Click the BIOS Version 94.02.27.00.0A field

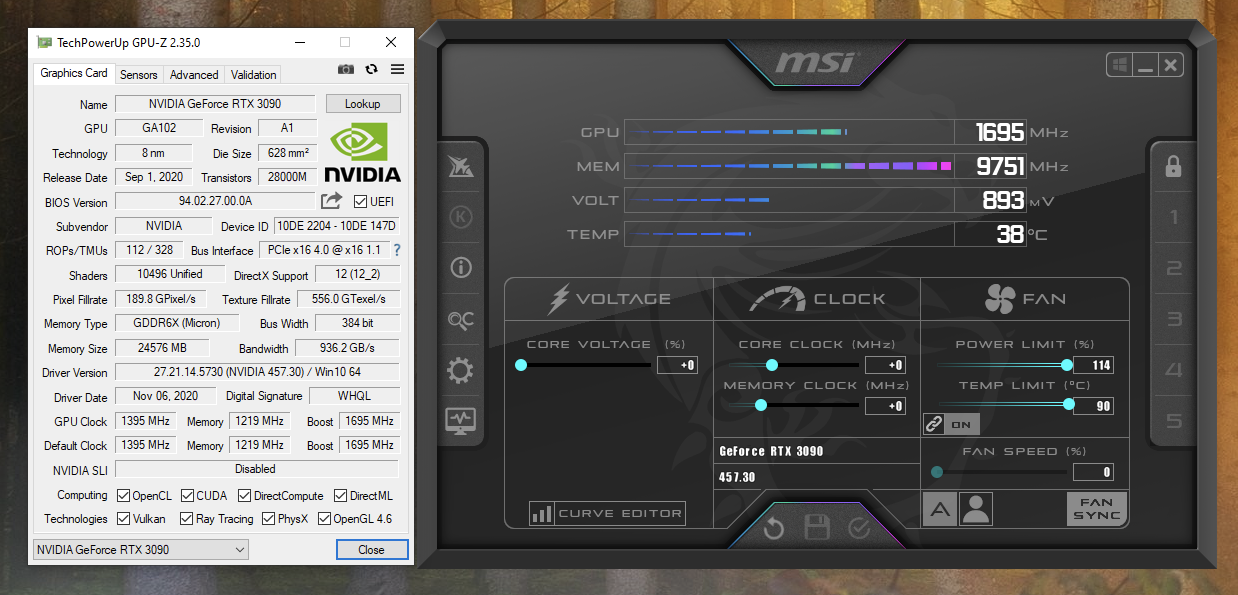pyautogui.click(x=215, y=201)
